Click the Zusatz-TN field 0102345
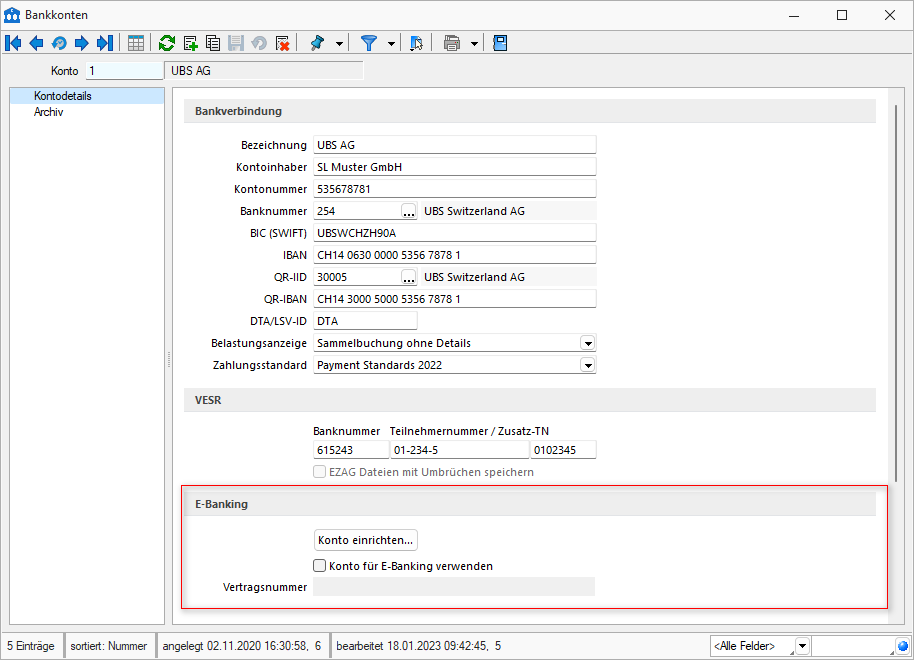This screenshot has height=660, width=914. click(x=563, y=450)
